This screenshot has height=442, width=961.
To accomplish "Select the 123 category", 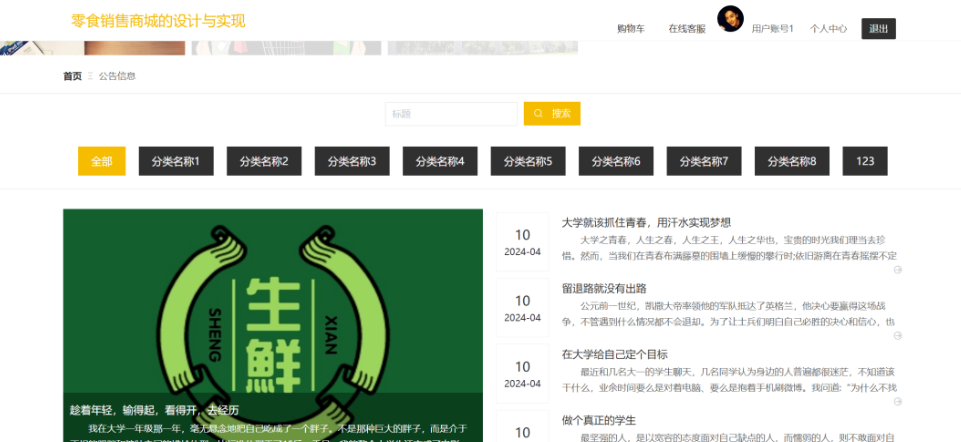I will [865, 161].
